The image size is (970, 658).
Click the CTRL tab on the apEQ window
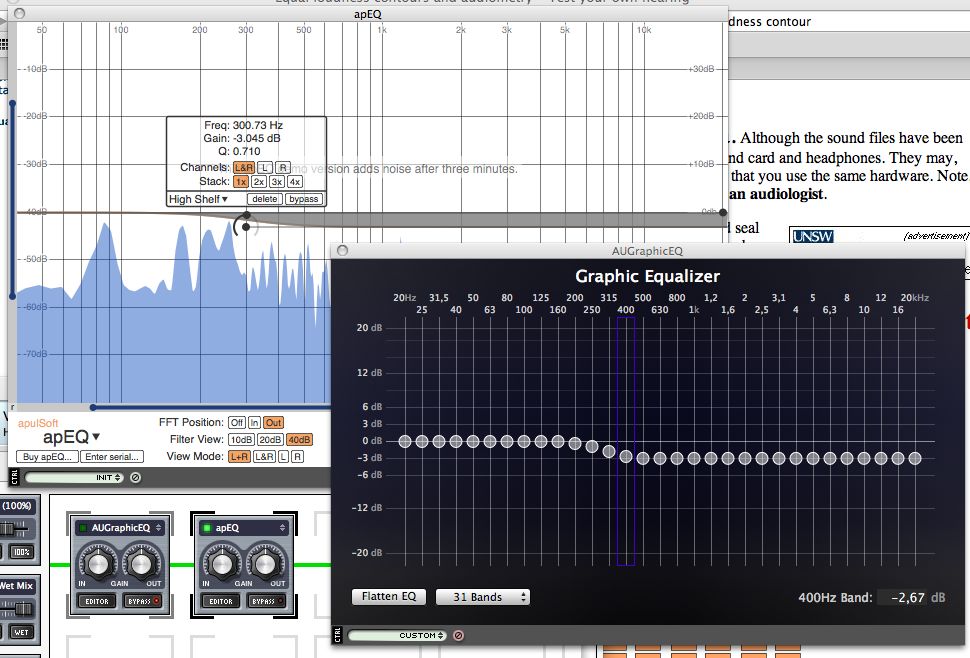14,477
